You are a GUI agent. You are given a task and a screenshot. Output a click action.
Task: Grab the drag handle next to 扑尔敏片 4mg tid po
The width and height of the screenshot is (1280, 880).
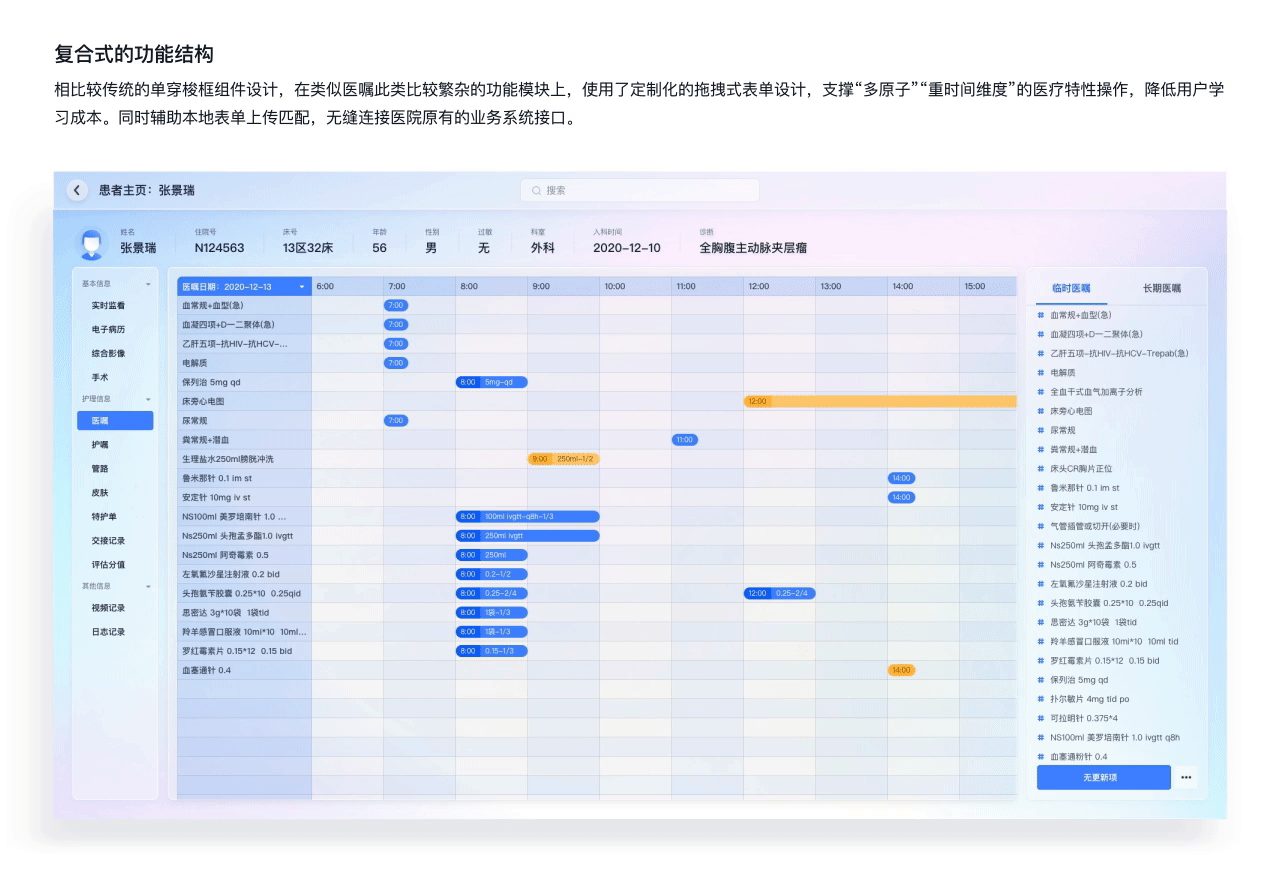pos(1041,699)
